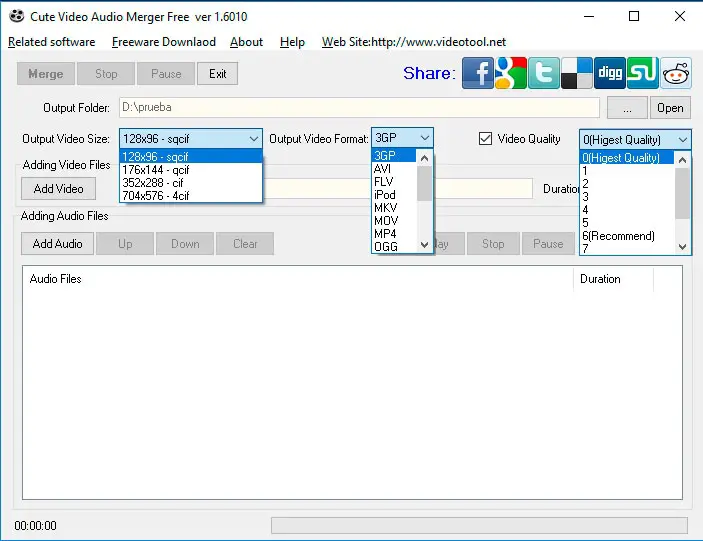703x541 pixels.
Task: Select 128x96 - sqcif video size
Action: click(191, 157)
